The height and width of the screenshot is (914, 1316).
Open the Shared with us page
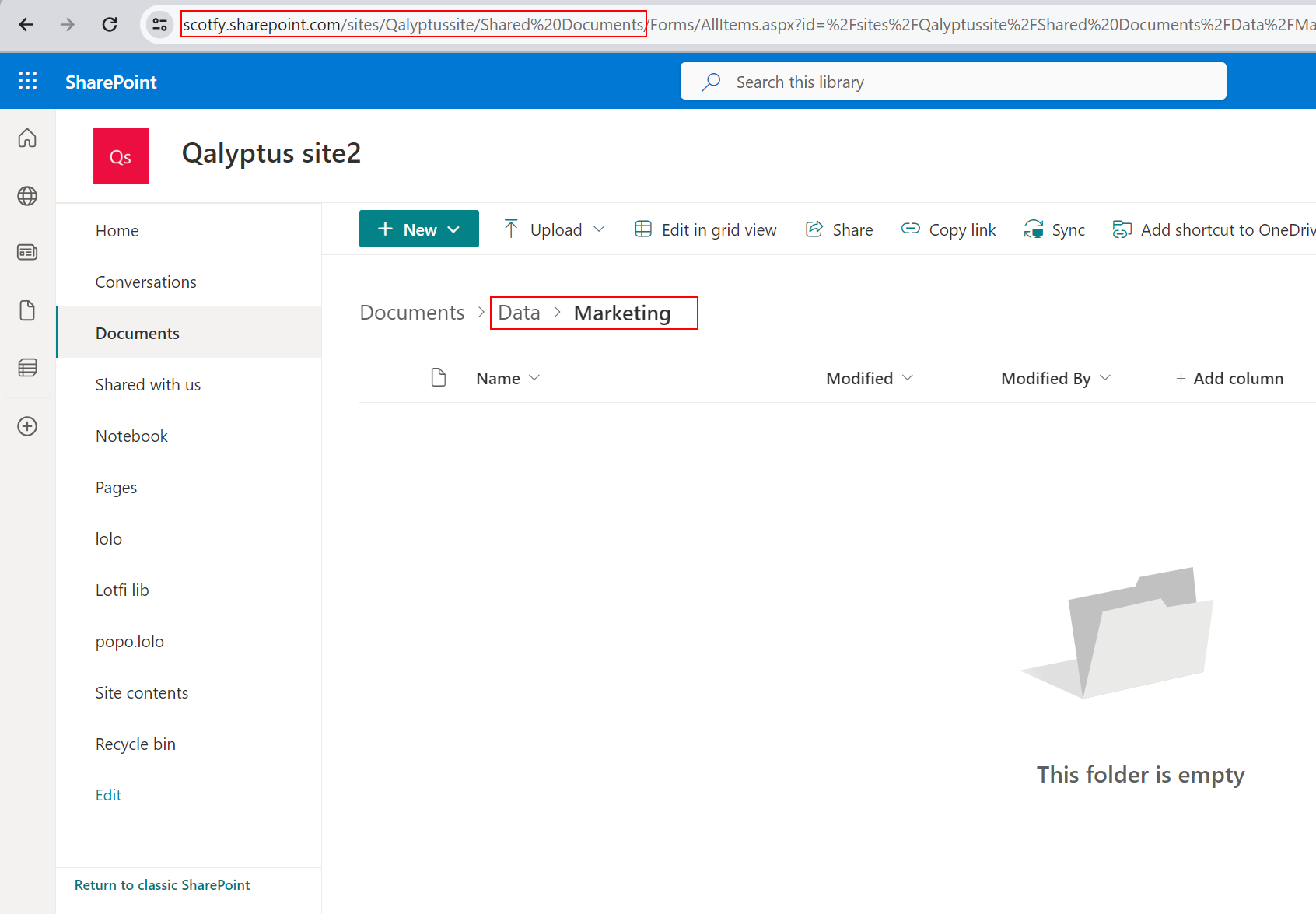coord(148,384)
